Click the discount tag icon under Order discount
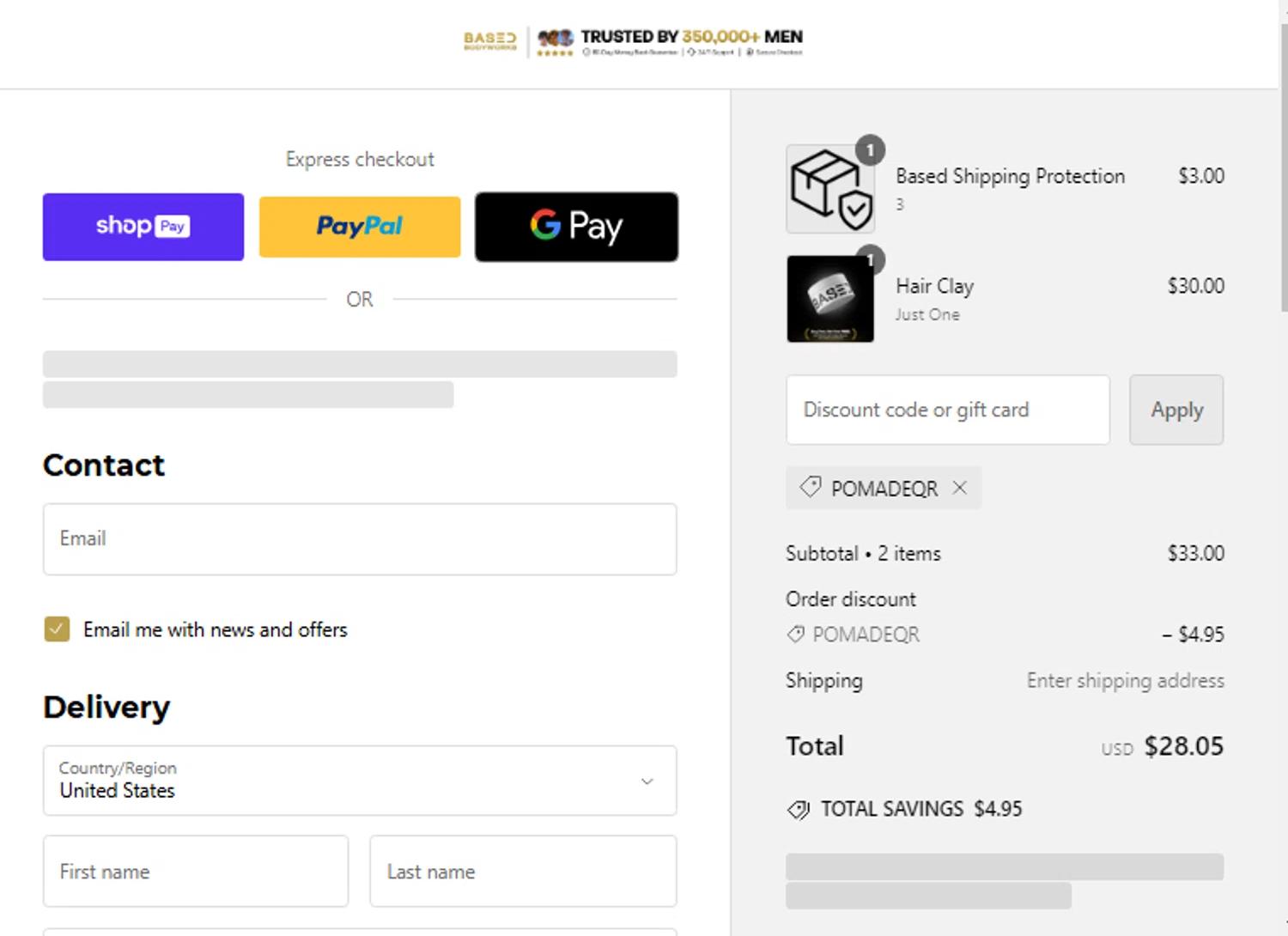The height and width of the screenshot is (936, 1288). [x=796, y=635]
